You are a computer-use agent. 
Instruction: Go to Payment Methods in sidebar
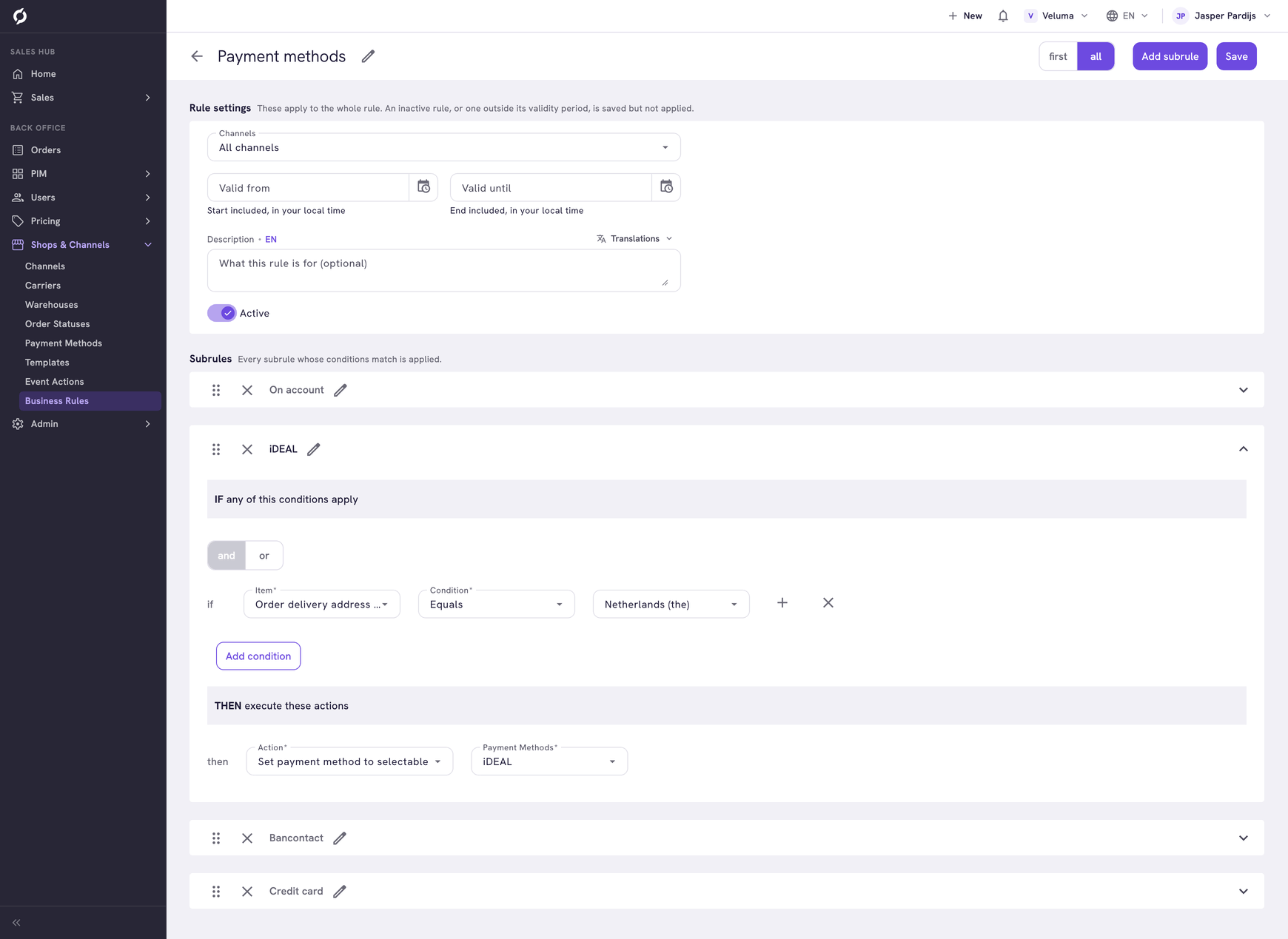[64, 343]
